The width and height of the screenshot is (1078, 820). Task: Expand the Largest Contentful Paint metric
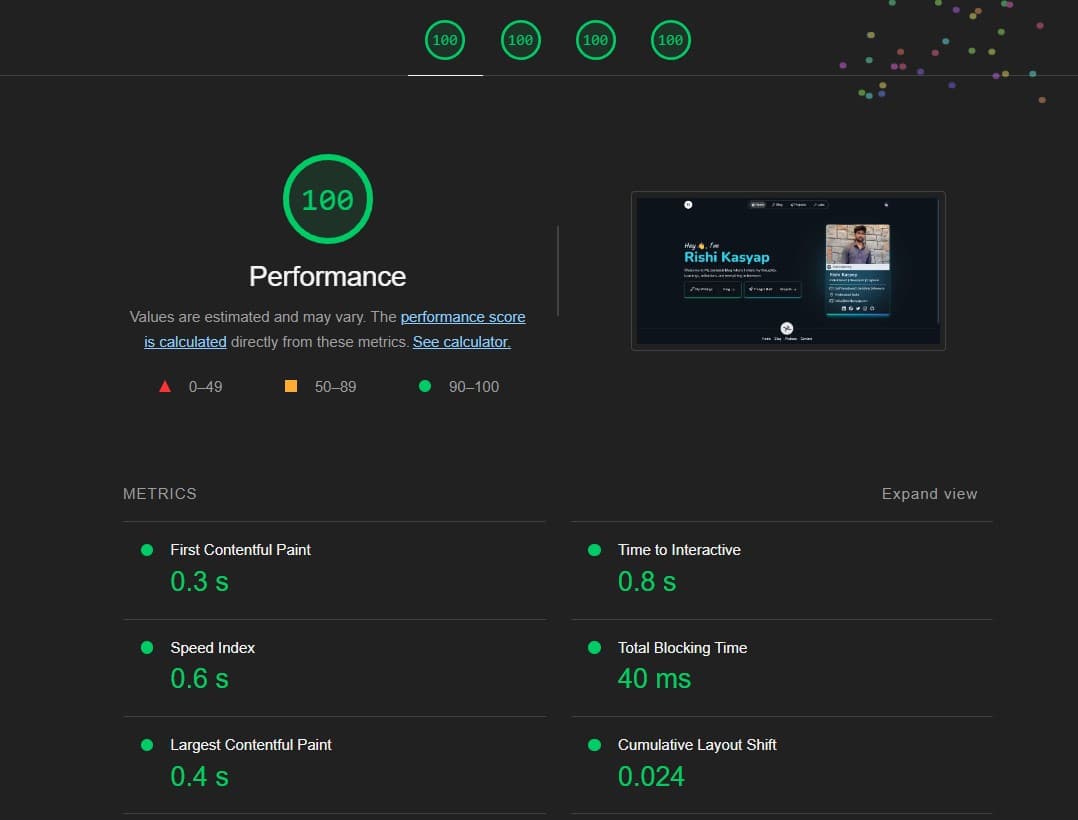tap(250, 745)
